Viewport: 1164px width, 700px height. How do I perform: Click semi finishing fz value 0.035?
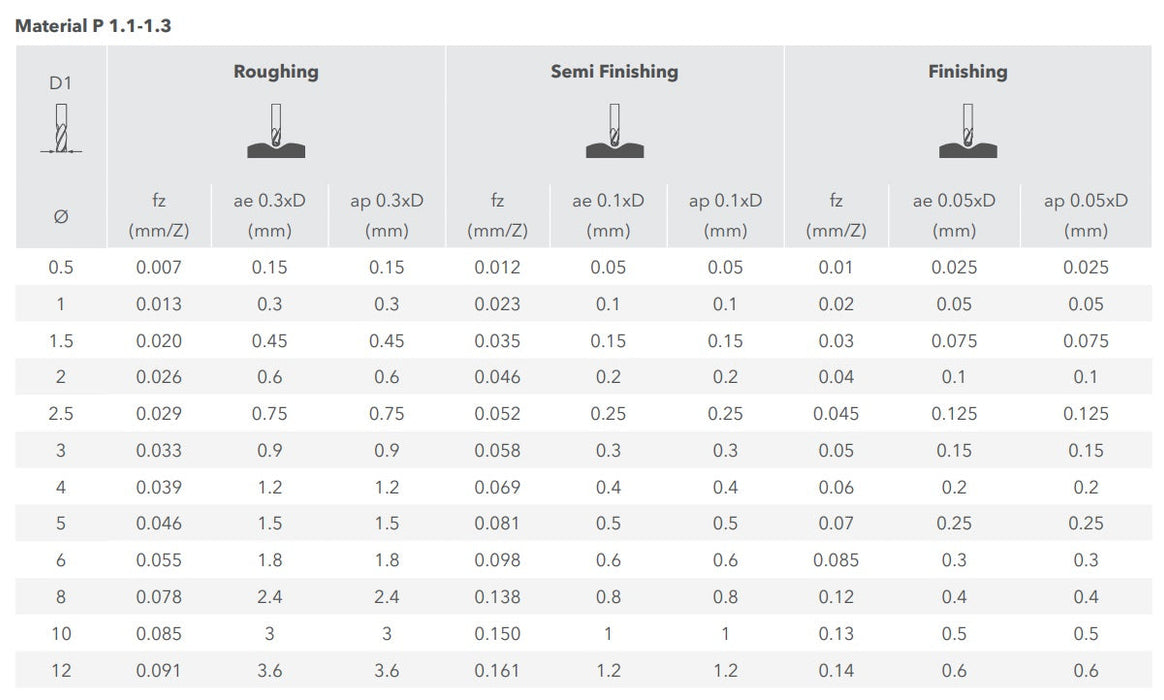(497, 341)
